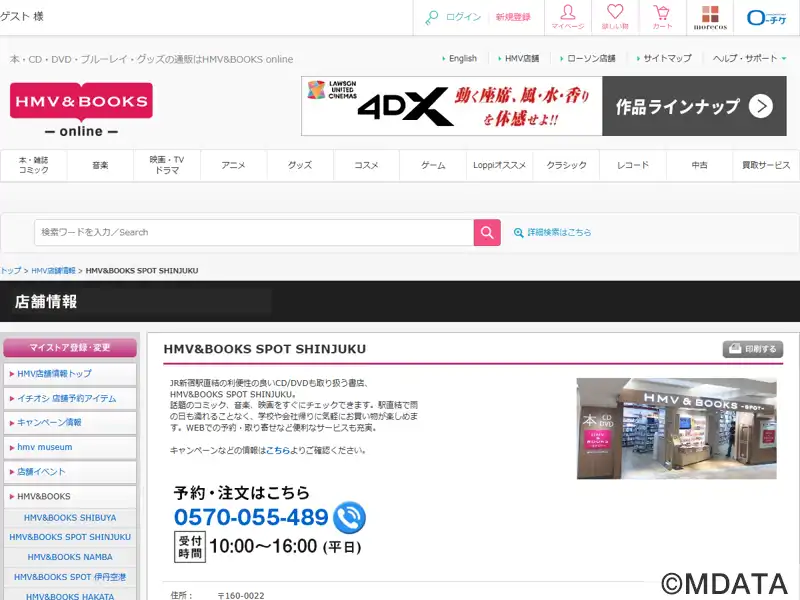
Task: Click the ログイン link
Action: (463, 17)
